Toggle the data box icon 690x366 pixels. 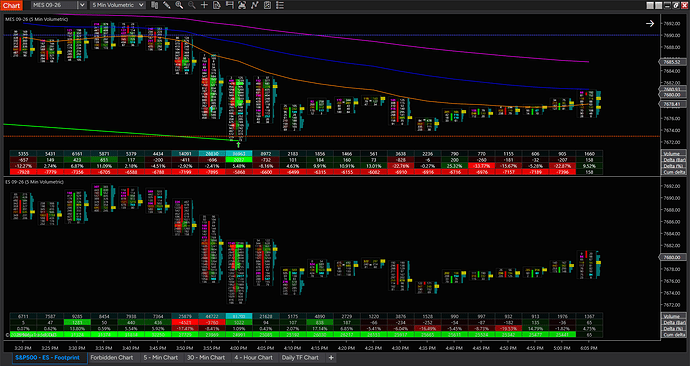[x=242, y=5]
